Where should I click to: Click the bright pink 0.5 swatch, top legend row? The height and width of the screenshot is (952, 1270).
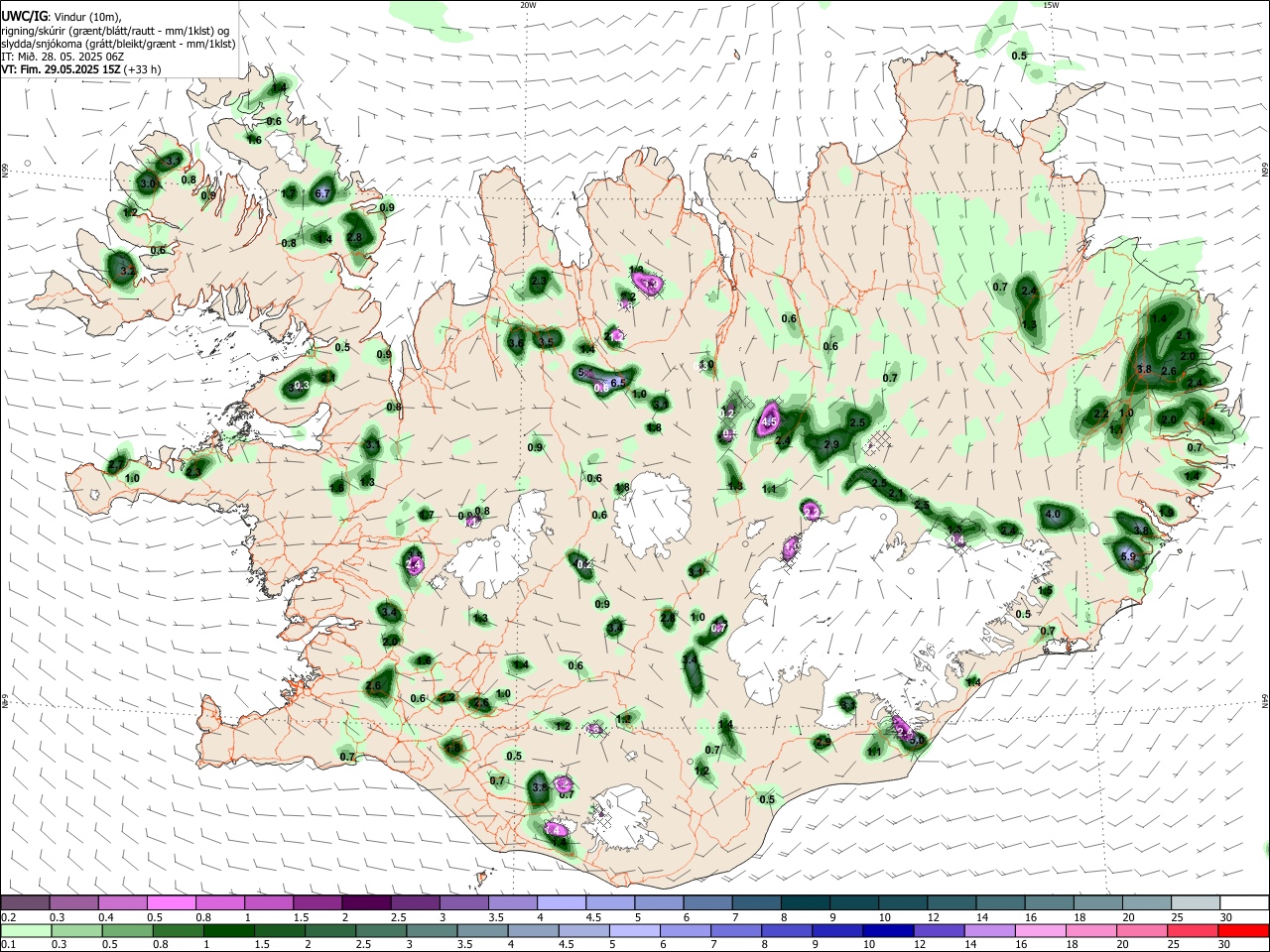tap(171, 902)
